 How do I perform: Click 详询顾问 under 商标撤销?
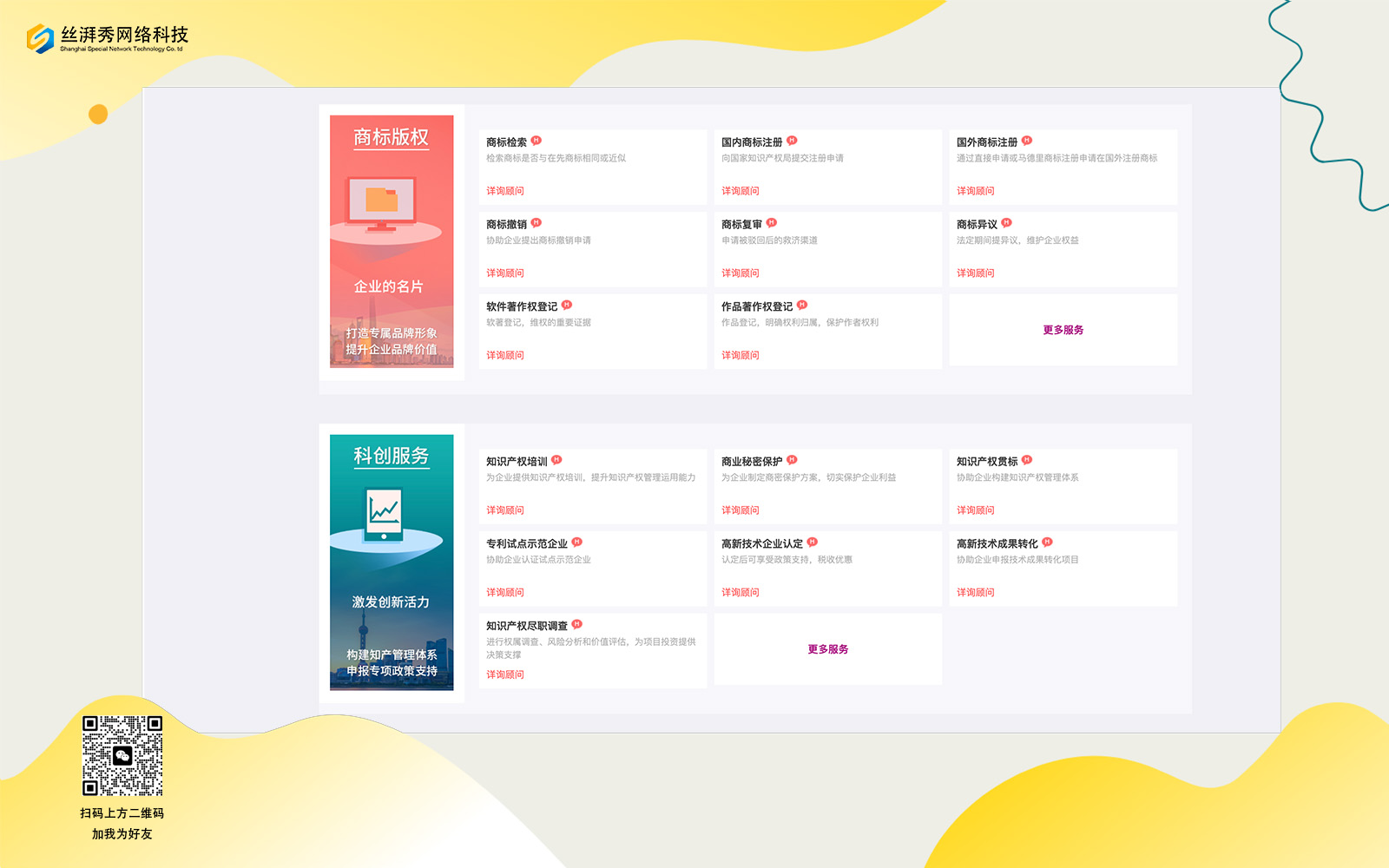pyautogui.click(x=504, y=273)
